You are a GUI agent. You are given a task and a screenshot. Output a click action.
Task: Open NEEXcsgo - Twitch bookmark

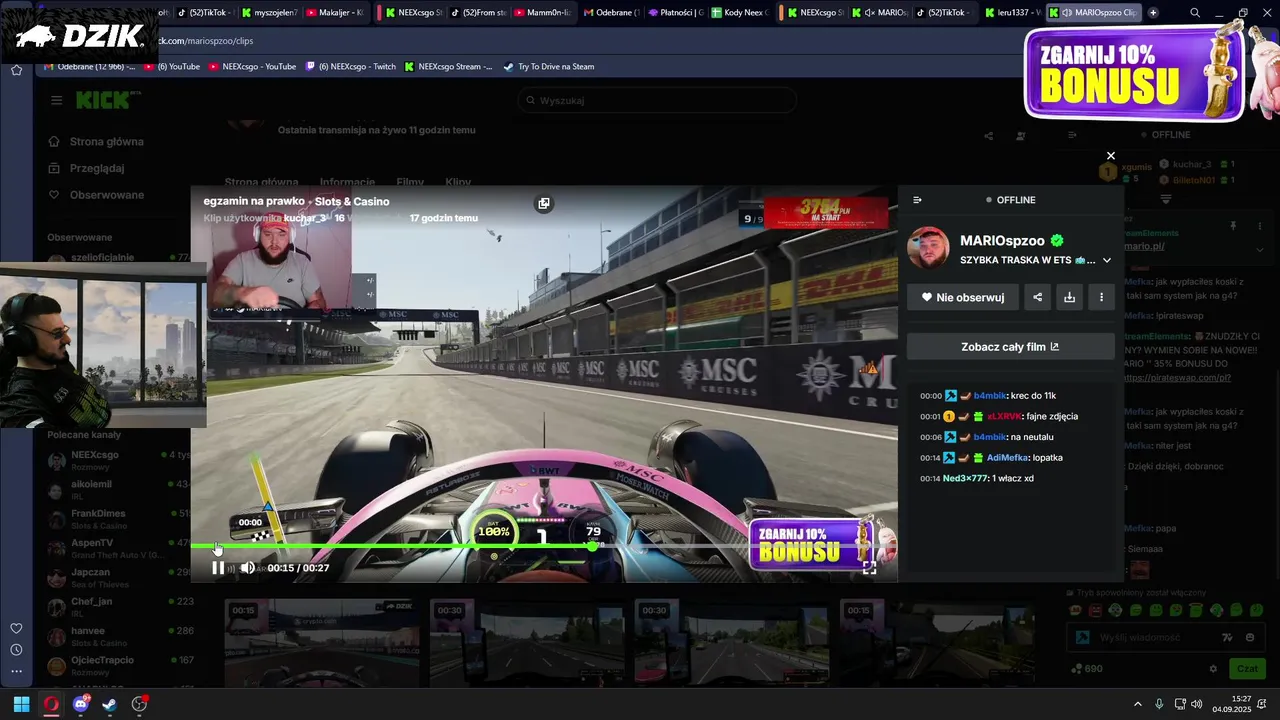click(x=350, y=67)
